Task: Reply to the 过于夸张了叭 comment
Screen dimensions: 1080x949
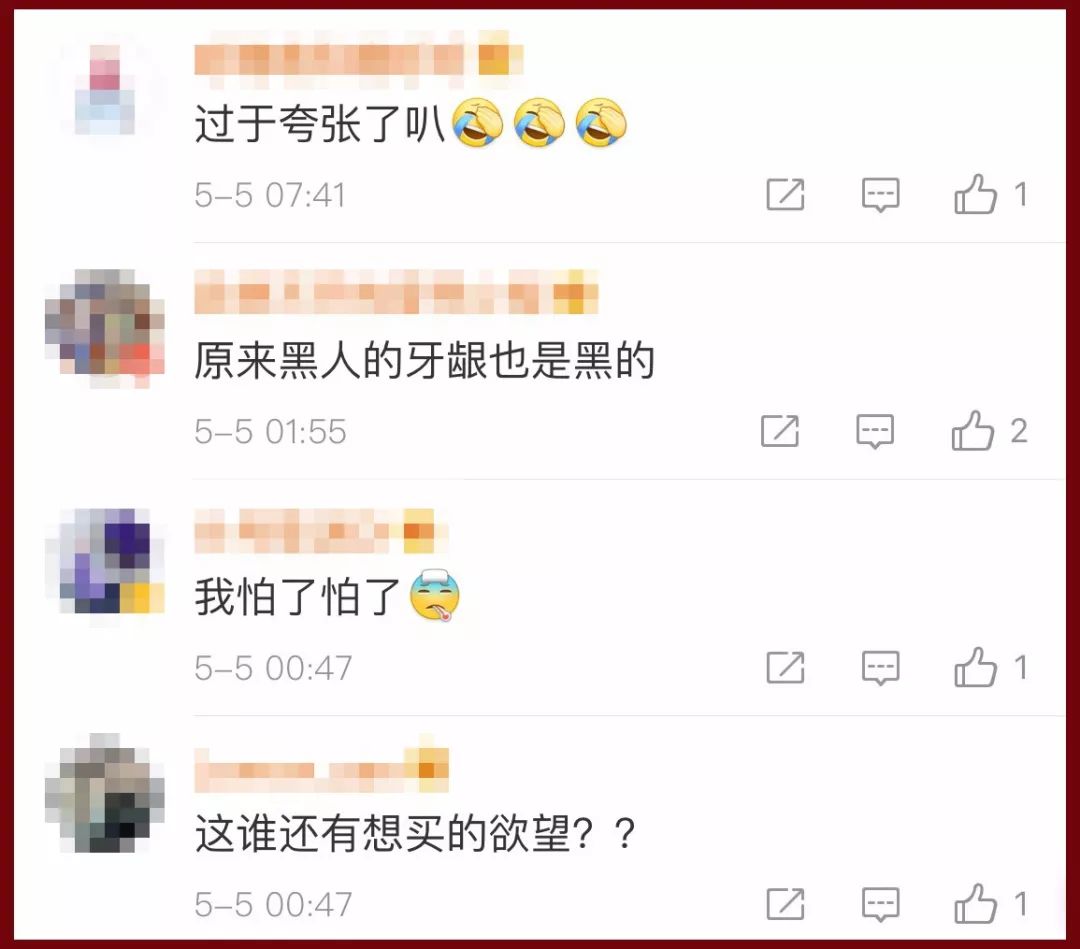Action: [x=881, y=194]
